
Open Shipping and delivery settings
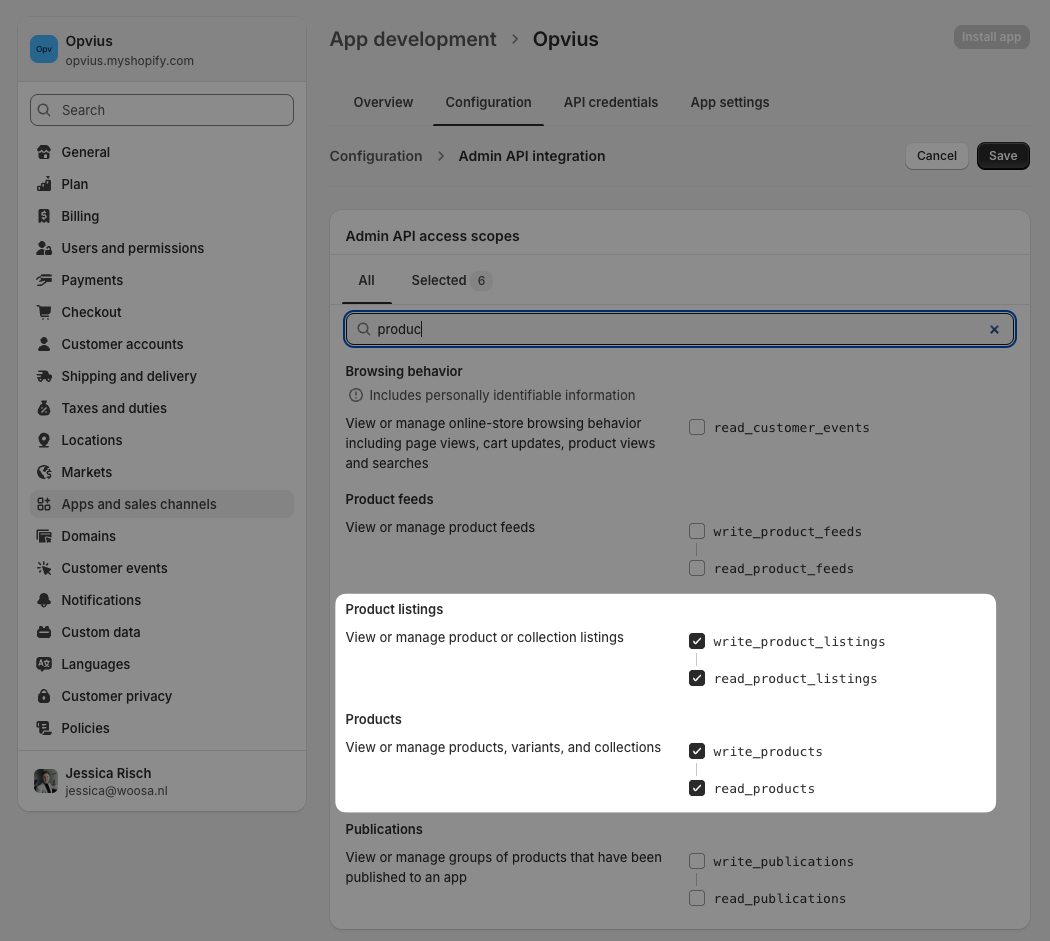pyautogui.click(x=162, y=376)
